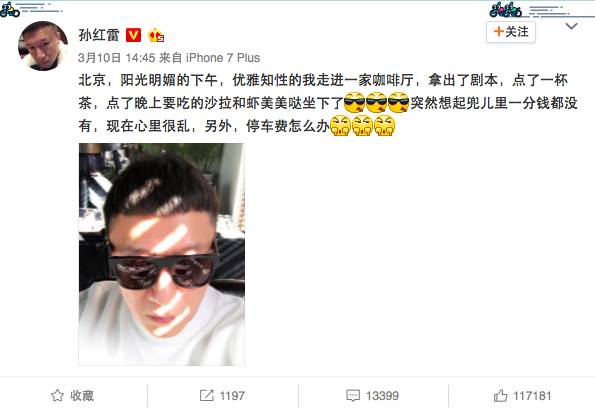Open reposts count 1197

tap(232, 396)
